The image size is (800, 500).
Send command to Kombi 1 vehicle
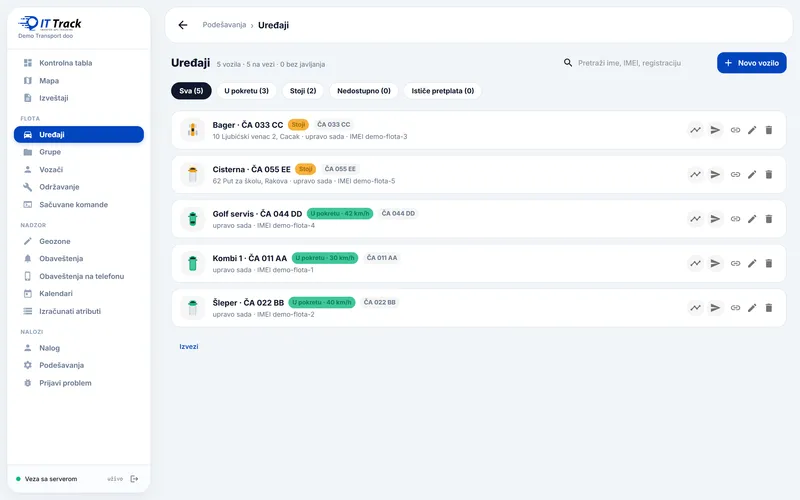pos(715,263)
